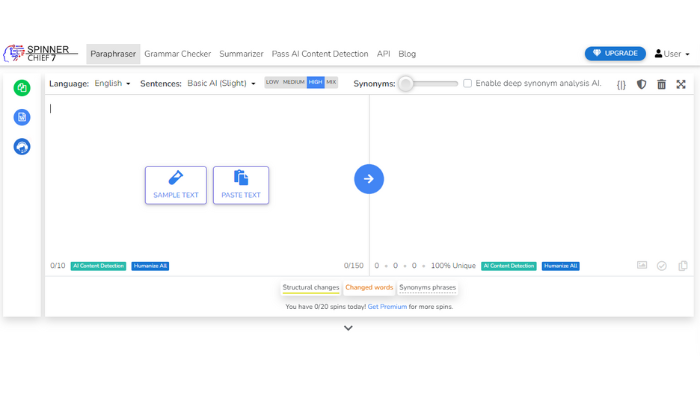The width and height of the screenshot is (700, 400).
Task: Open Pass AI Content Detection page
Action: point(320,54)
